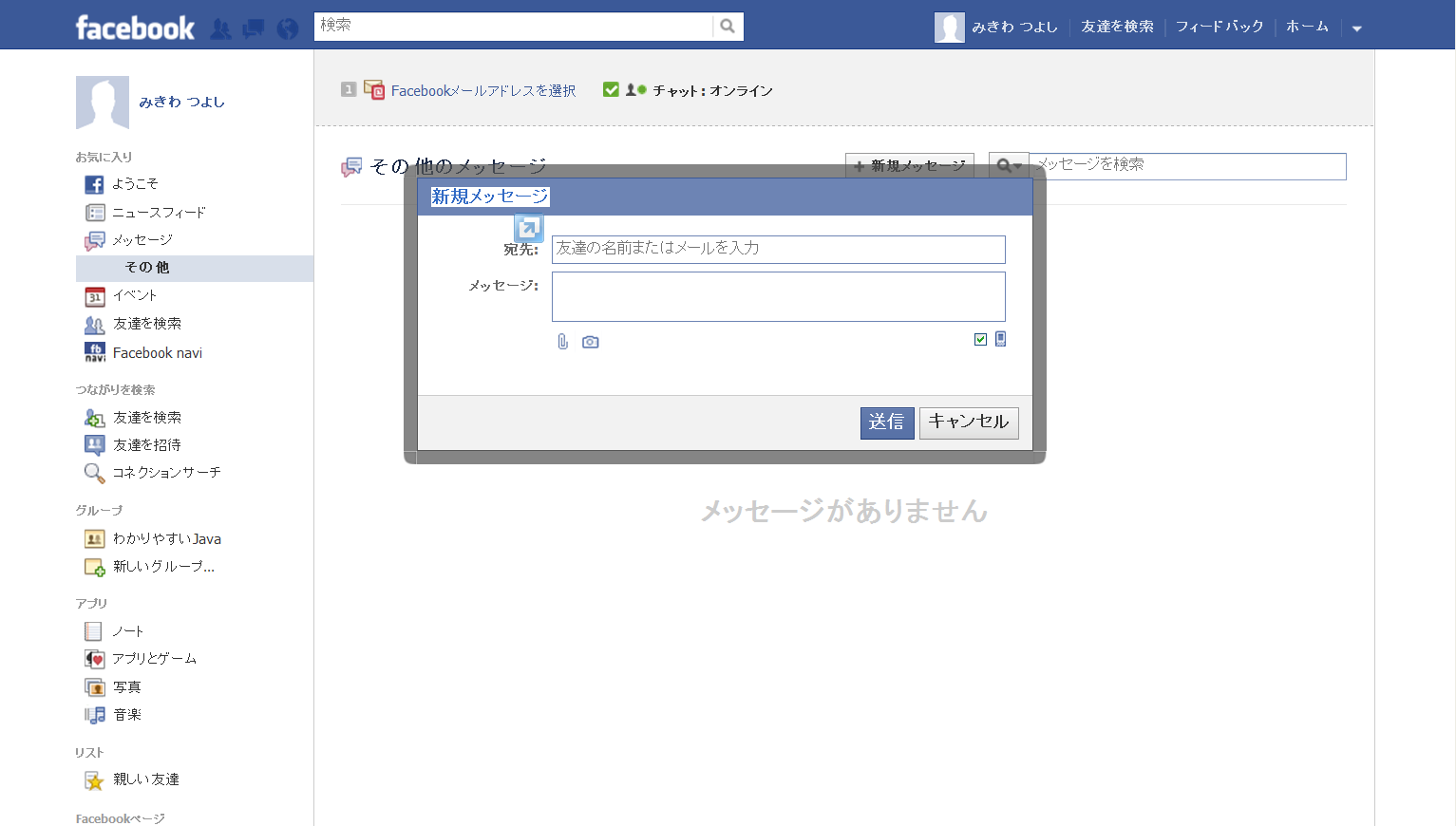
Task: Click the search magnifier button in header
Action: [x=728, y=27]
